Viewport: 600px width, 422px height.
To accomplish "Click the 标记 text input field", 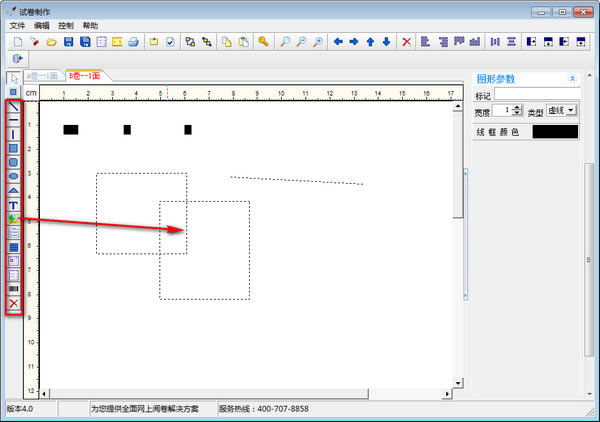I will [x=535, y=94].
